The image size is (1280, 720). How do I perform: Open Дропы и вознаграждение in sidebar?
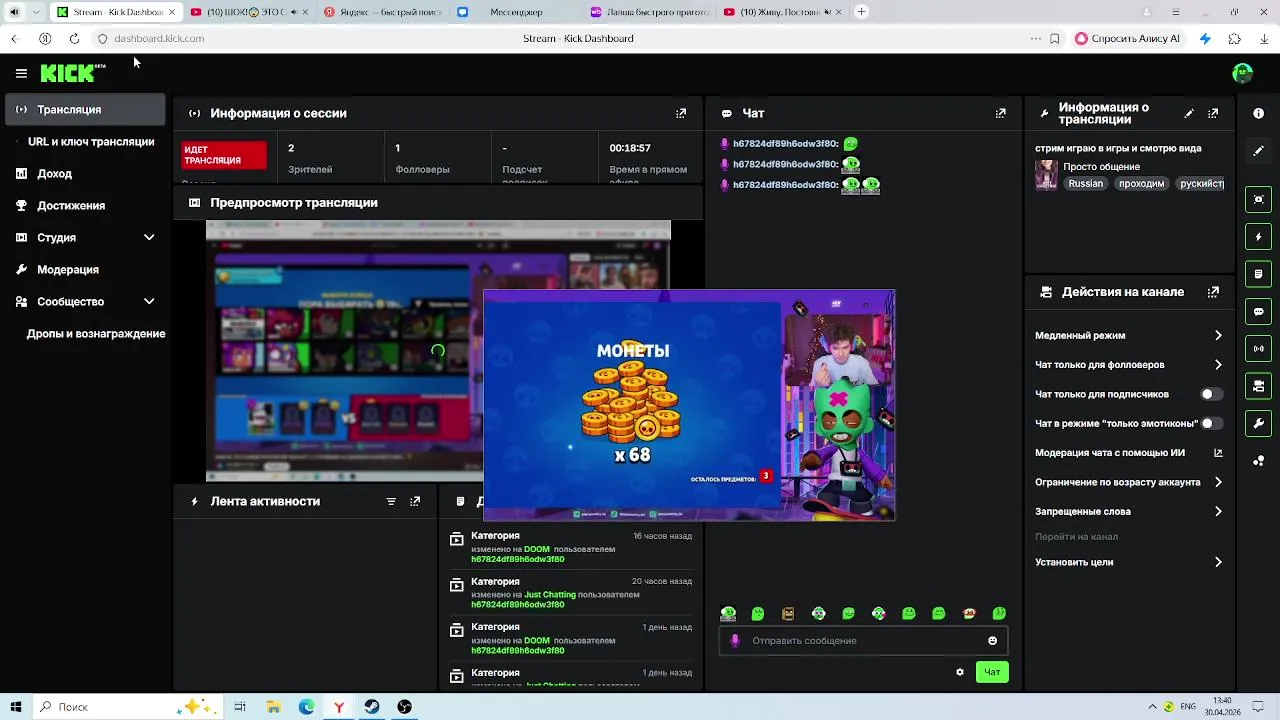96,334
